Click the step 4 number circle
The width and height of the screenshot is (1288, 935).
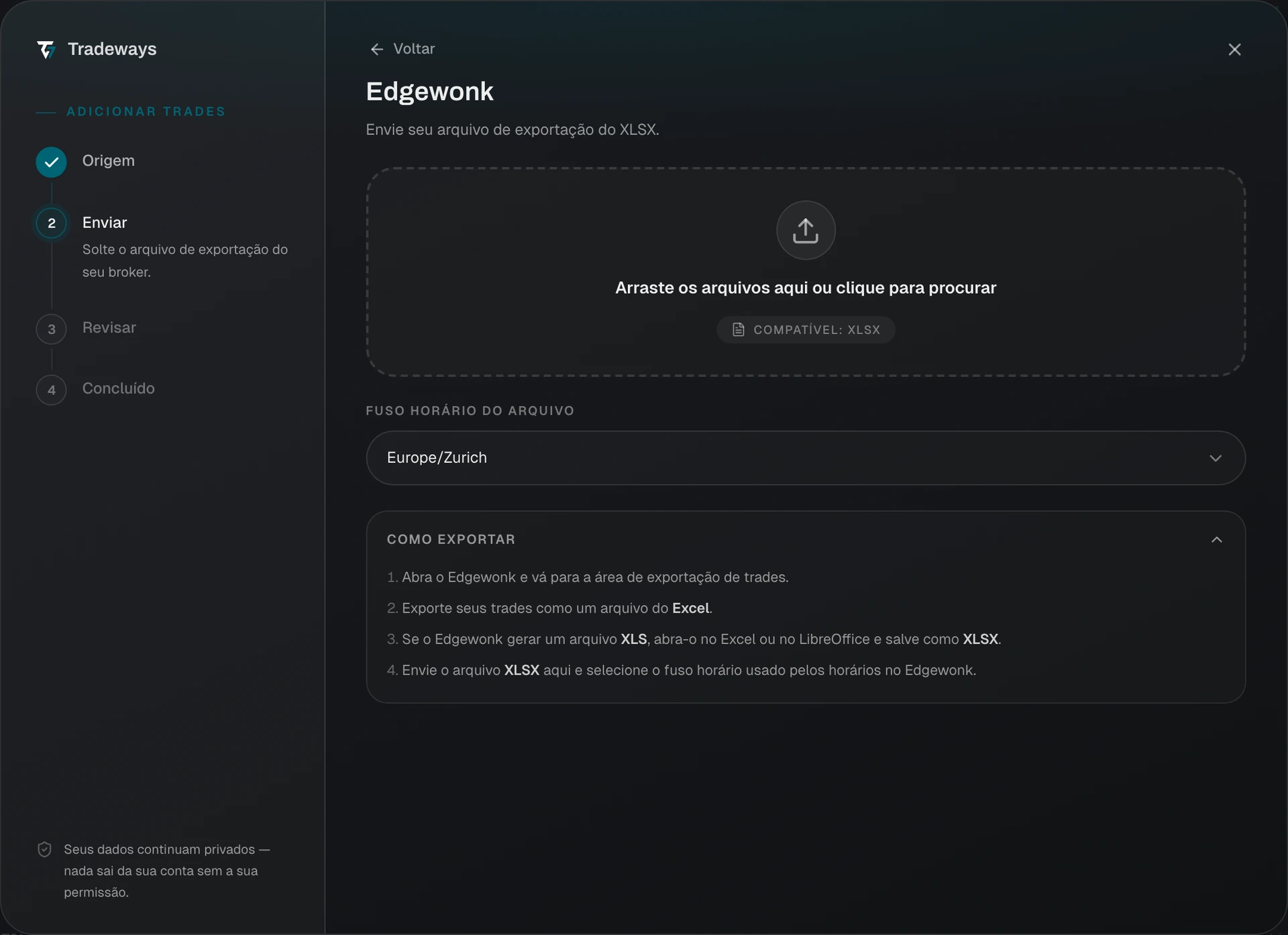(x=51, y=390)
